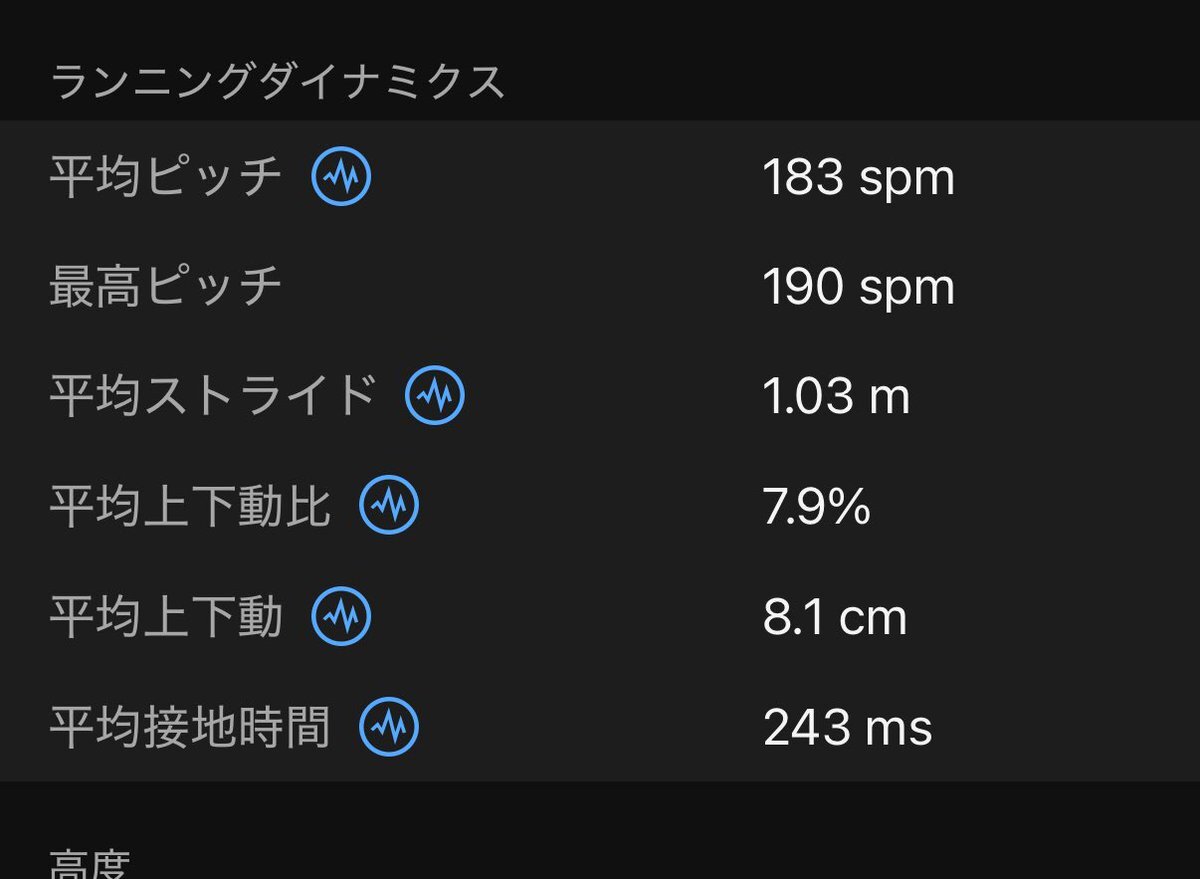This screenshot has width=1200, height=879.
Task: Tap the 平均接地時間 label text
Action: pyautogui.click(x=190, y=727)
